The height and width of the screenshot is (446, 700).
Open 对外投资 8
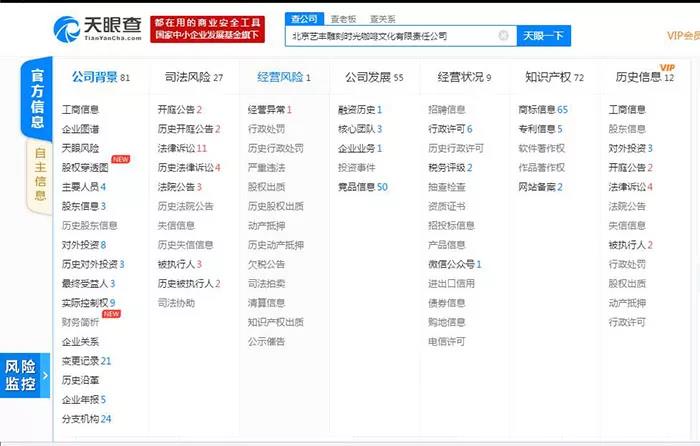(84, 245)
